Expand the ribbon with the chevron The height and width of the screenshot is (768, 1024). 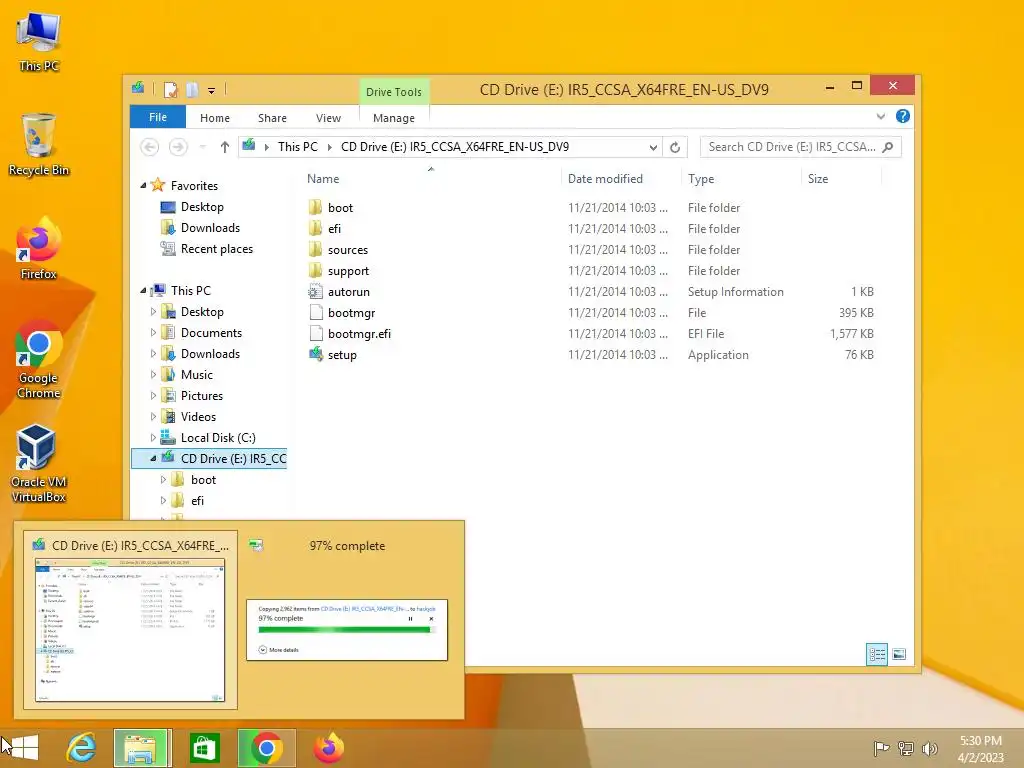880,116
